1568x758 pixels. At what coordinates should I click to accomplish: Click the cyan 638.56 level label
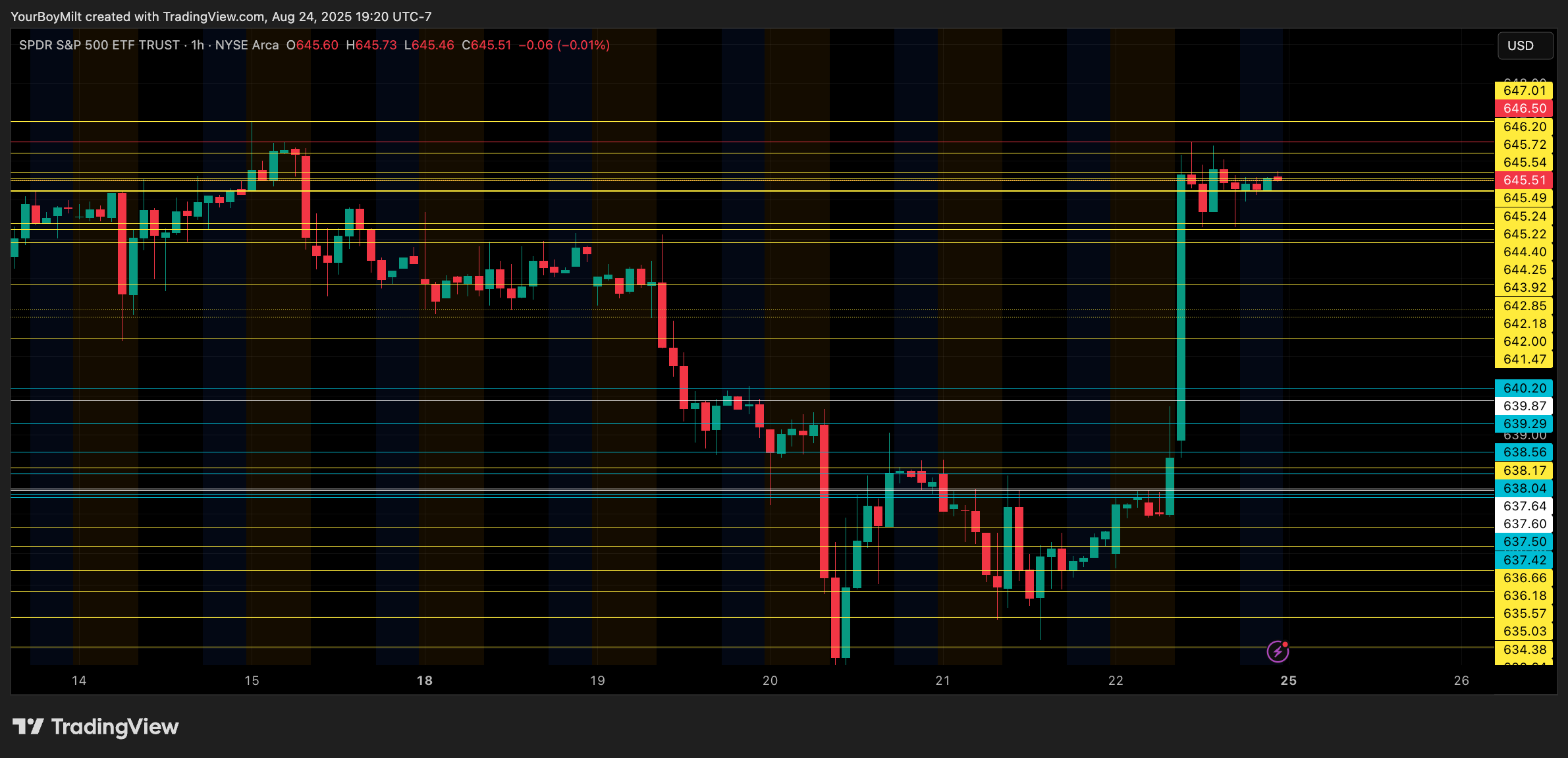click(x=1524, y=452)
